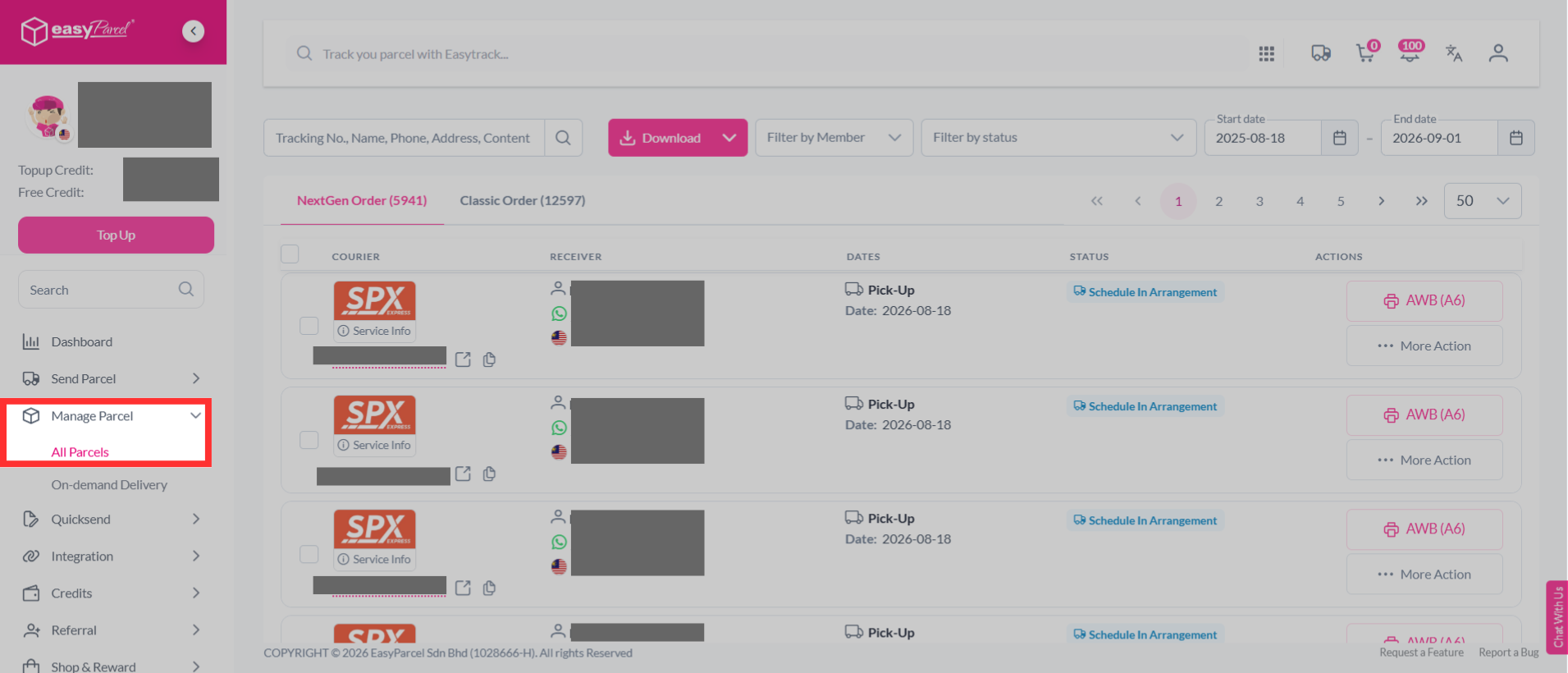Open the Download options dropdown arrow

coord(729,138)
